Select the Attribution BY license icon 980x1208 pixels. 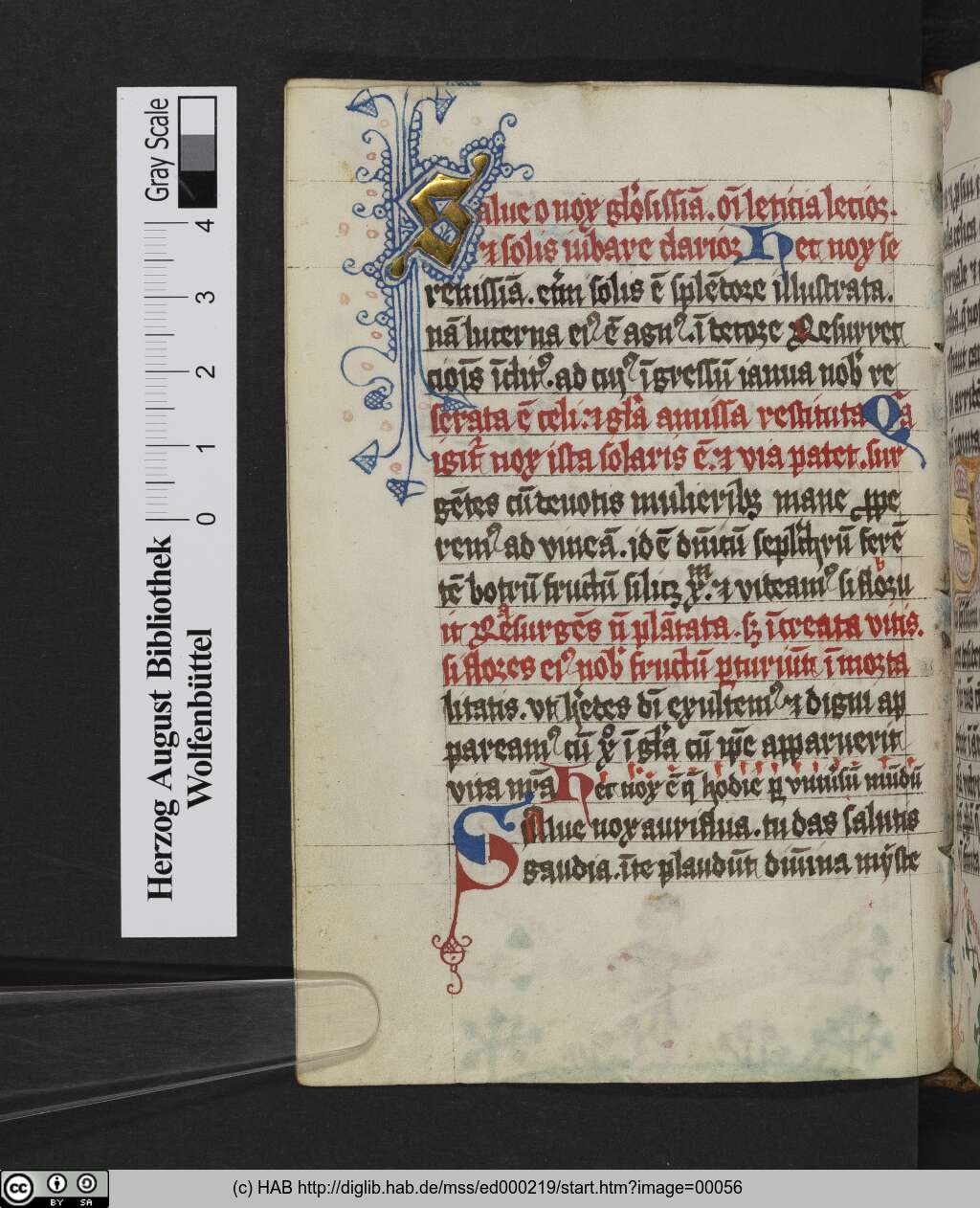tap(59, 1184)
